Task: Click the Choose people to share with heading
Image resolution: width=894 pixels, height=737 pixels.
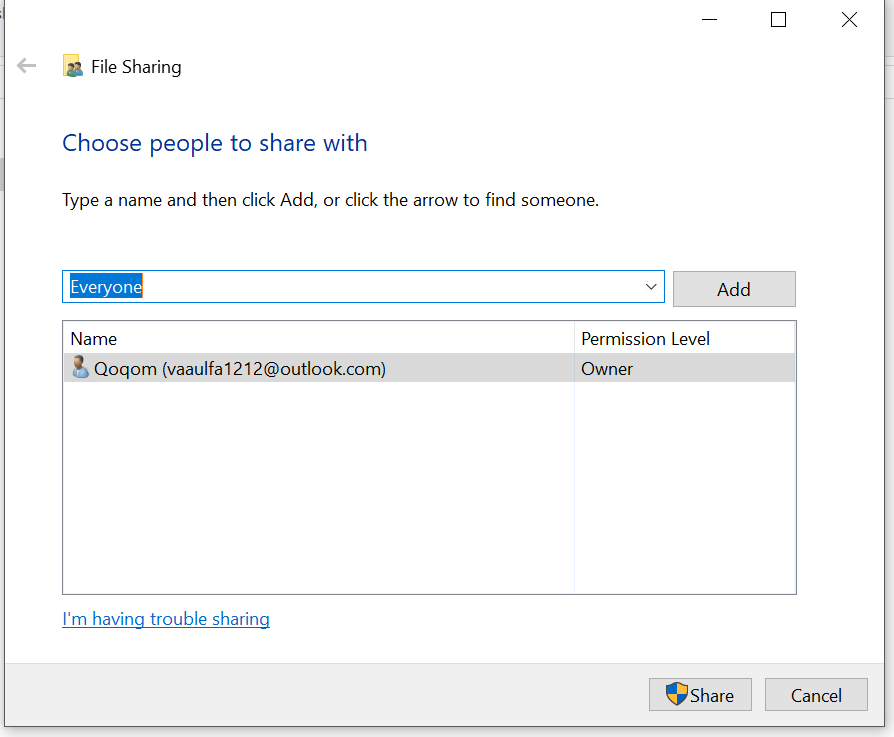Action: pos(214,143)
